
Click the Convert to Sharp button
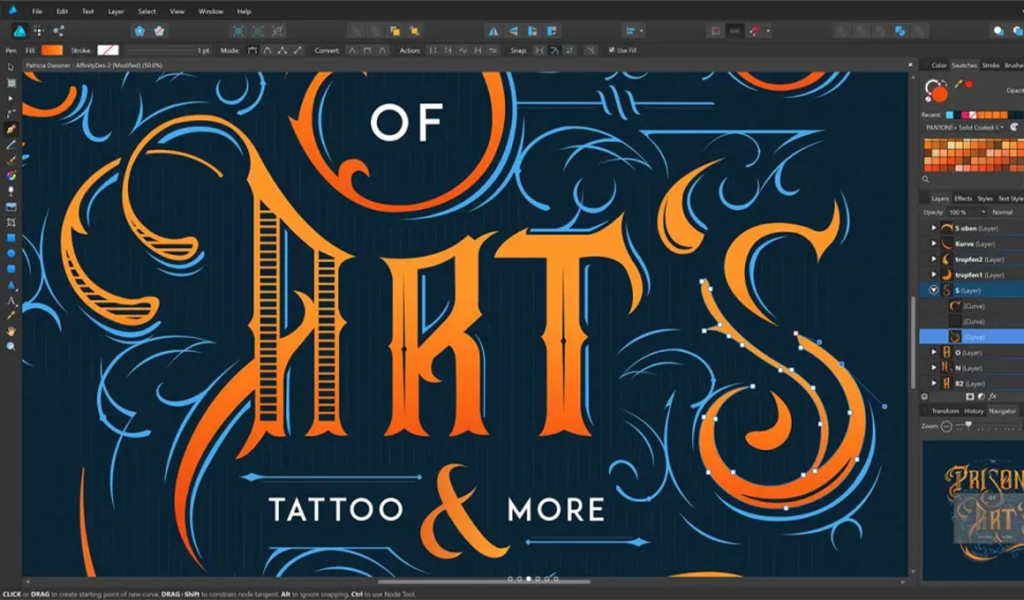[351, 50]
